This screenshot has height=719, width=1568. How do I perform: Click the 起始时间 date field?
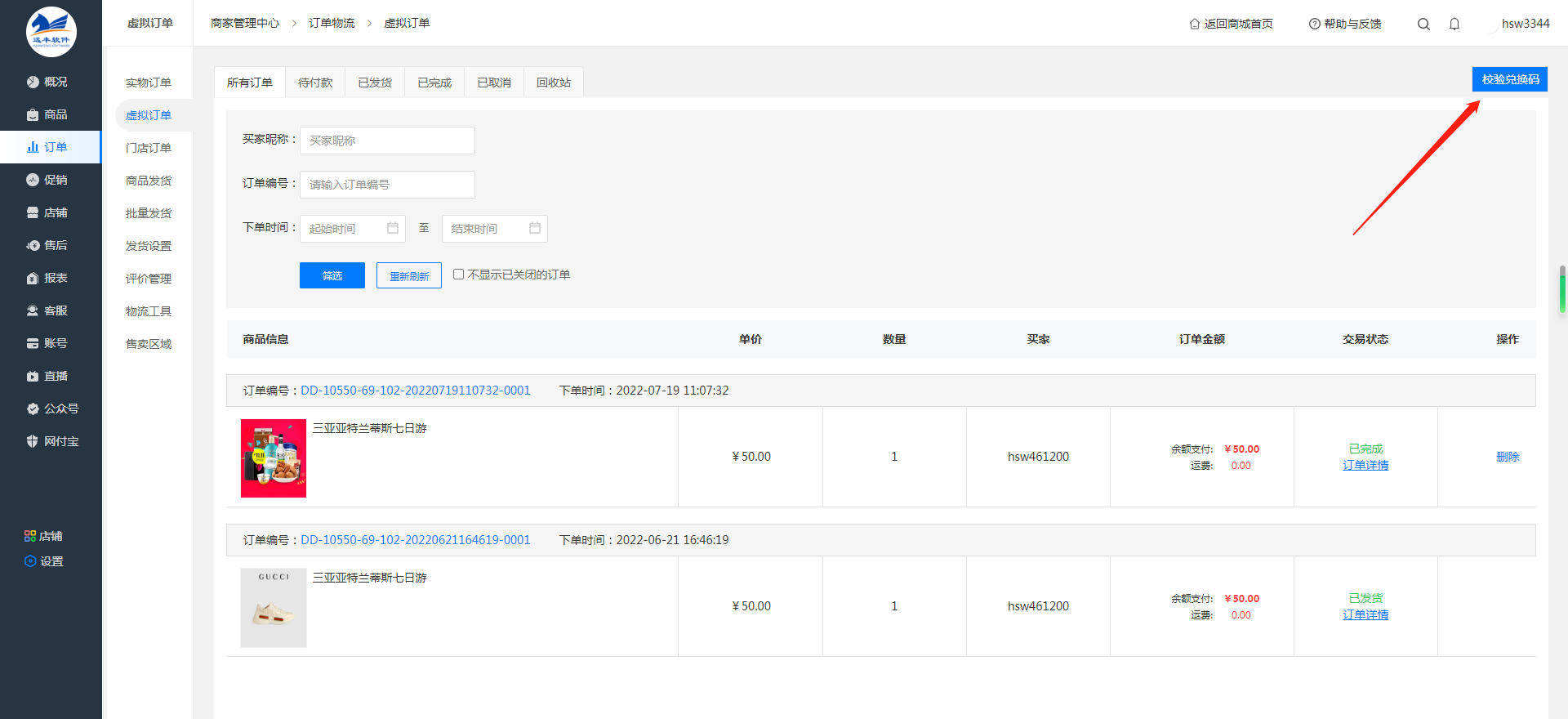pos(353,229)
